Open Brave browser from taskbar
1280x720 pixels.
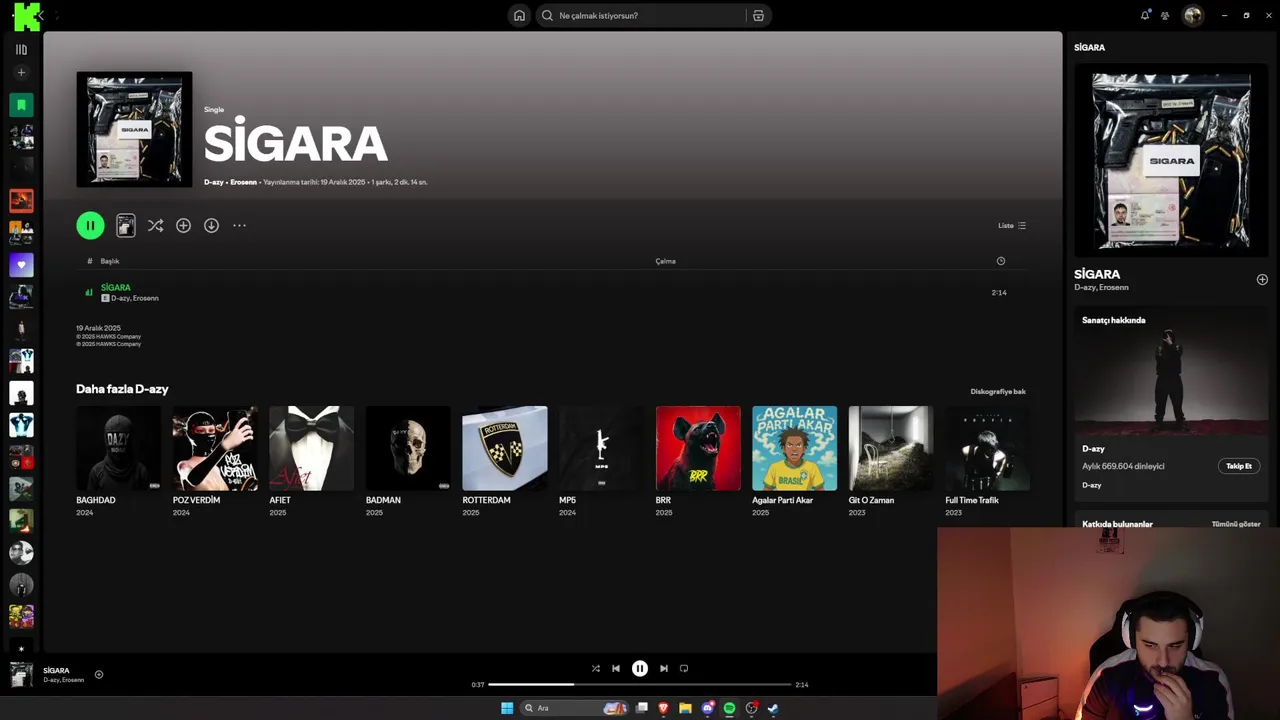[x=663, y=708]
